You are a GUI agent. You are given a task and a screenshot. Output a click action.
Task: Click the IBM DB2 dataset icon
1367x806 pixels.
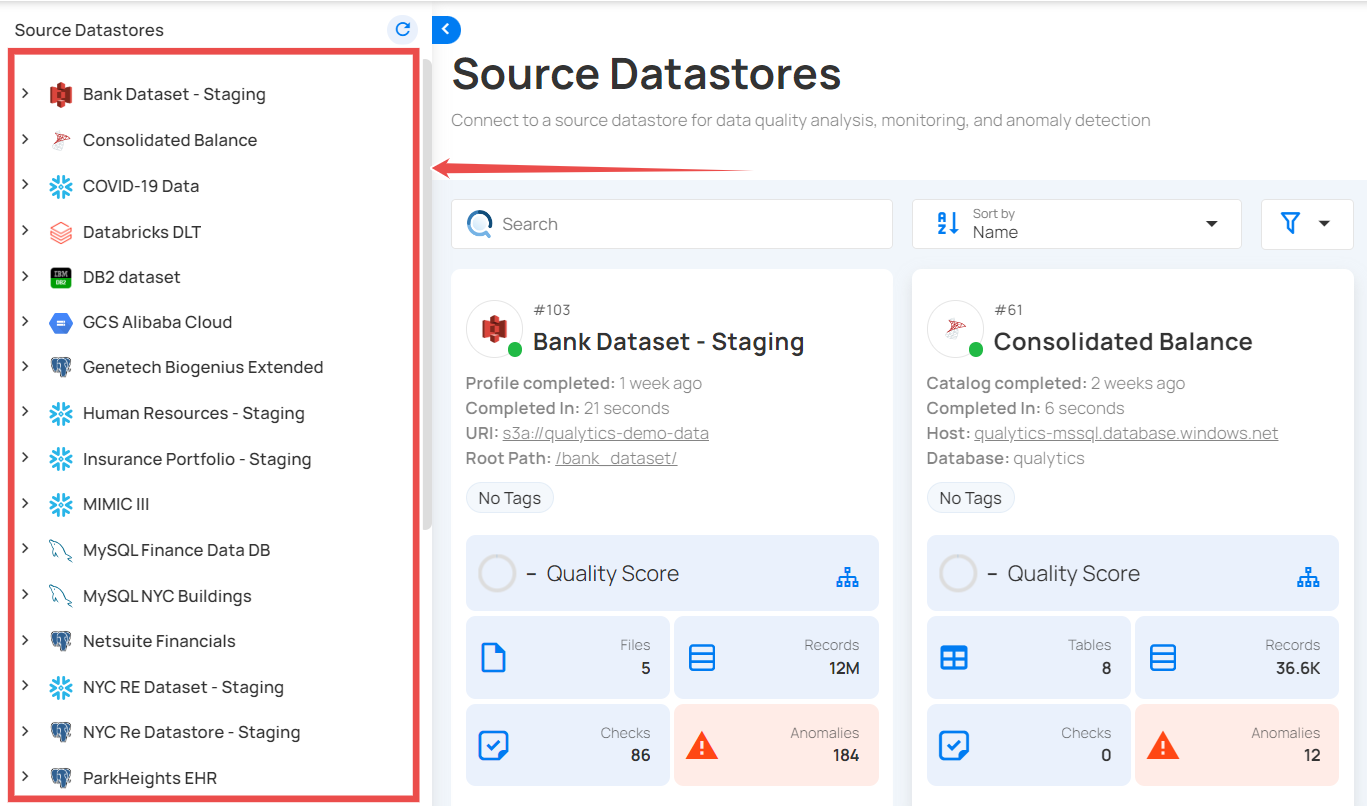pos(61,277)
